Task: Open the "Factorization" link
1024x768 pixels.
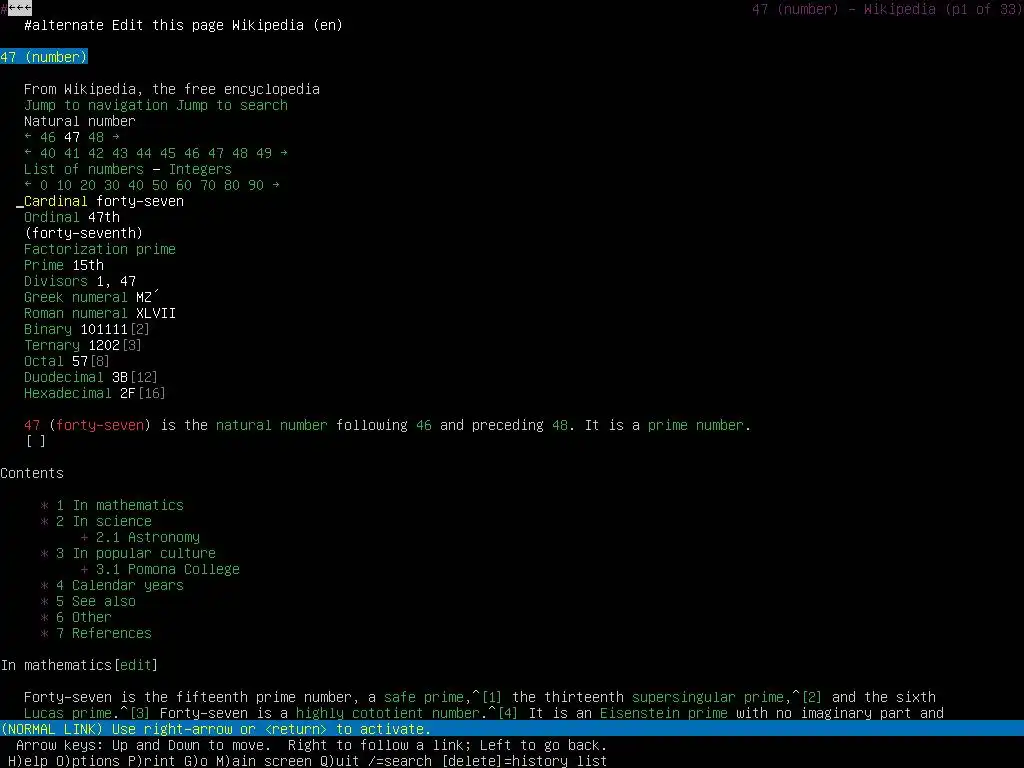Action: click(76, 249)
